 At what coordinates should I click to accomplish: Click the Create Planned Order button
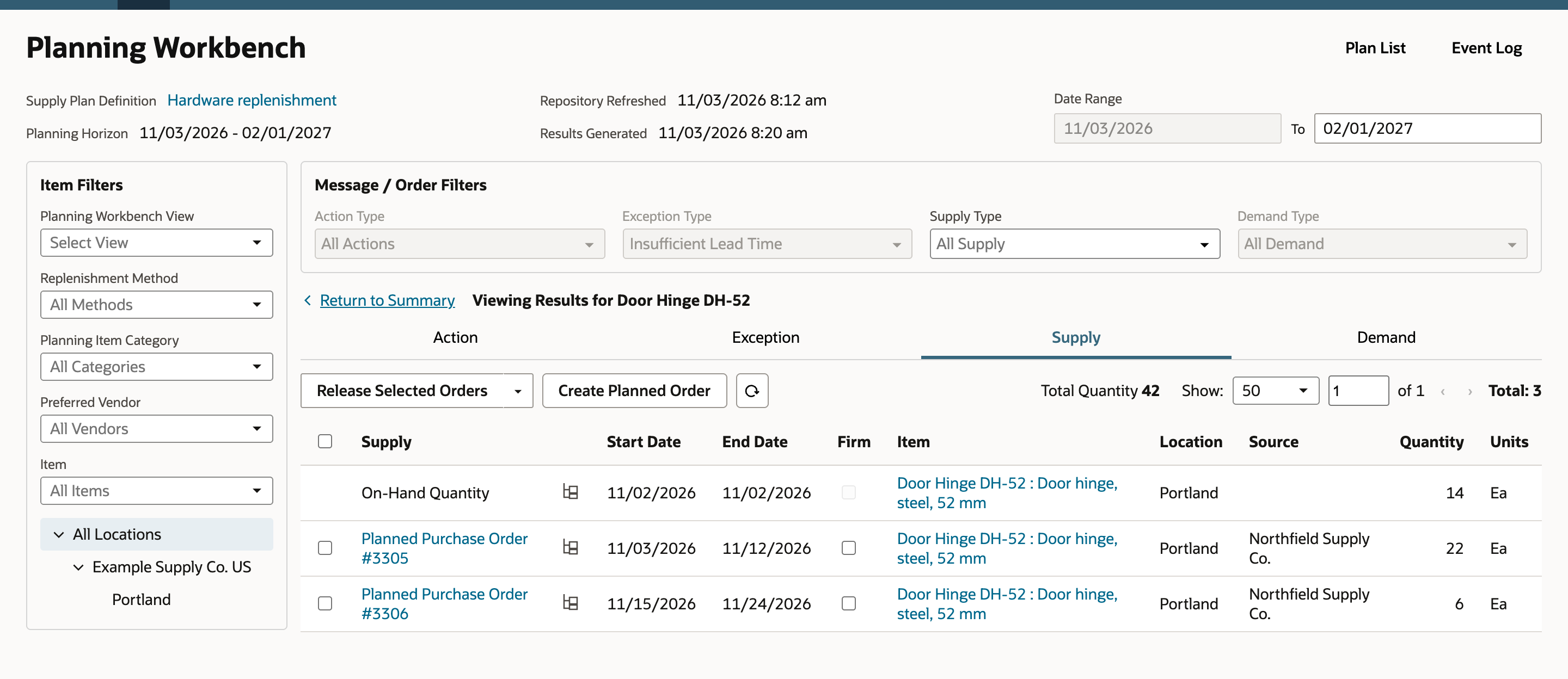pyautogui.click(x=634, y=391)
